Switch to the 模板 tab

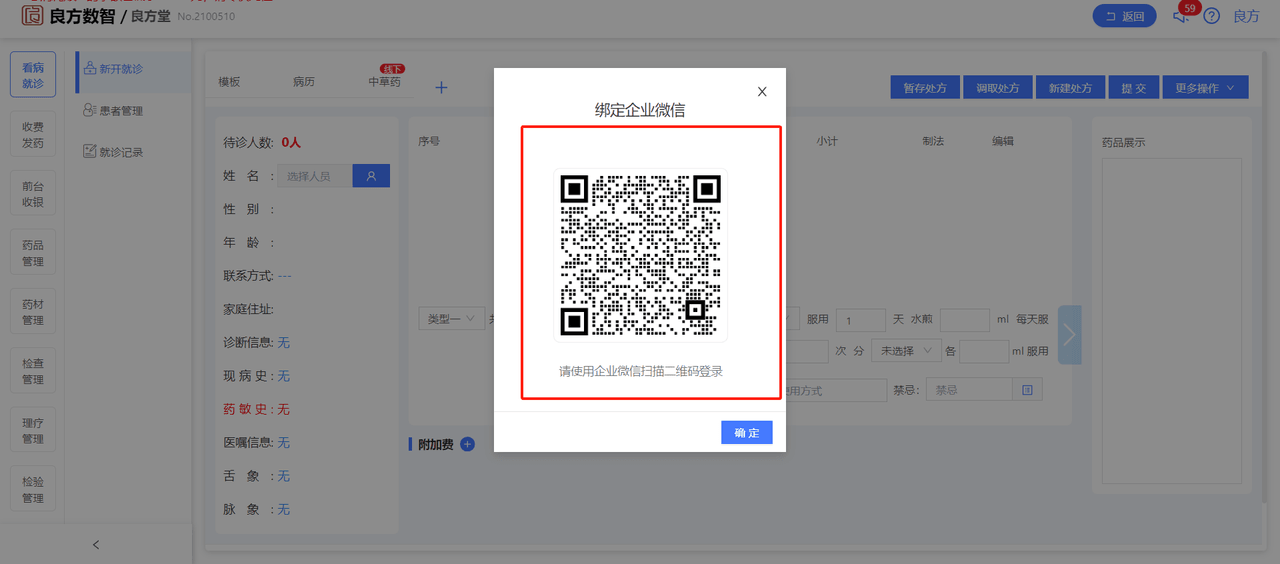point(230,82)
